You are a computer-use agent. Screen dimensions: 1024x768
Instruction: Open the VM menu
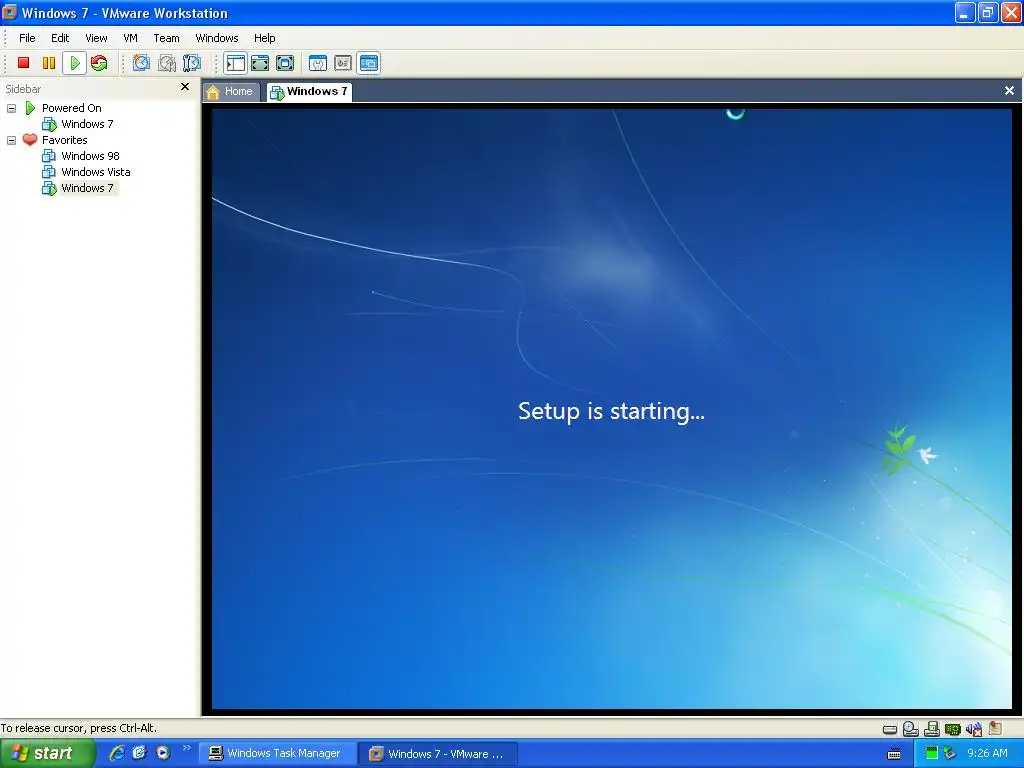[131, 38]
